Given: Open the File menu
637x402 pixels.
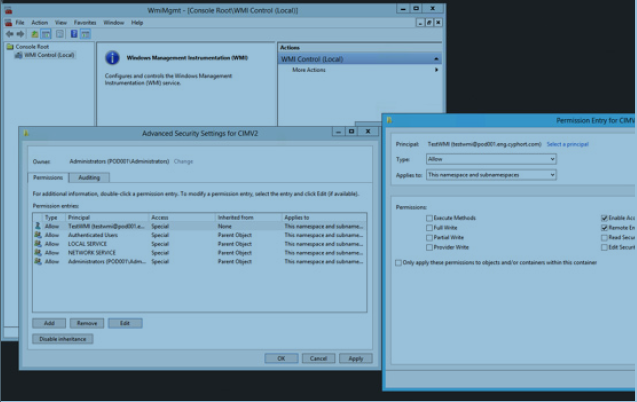Looking at the screenshot, I should [x=20, y=23].
